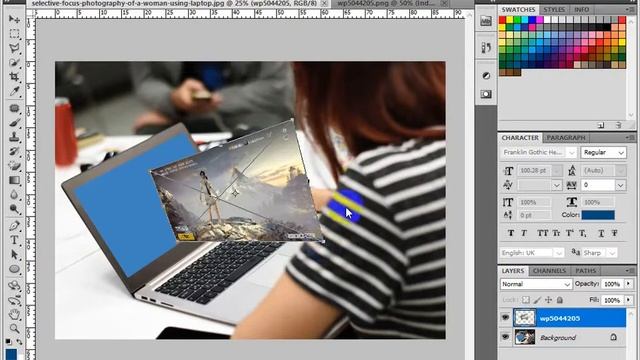Viewport: 640px width, 360px height.
Task: Select the Move tool
Action: (x=14, y=19)
